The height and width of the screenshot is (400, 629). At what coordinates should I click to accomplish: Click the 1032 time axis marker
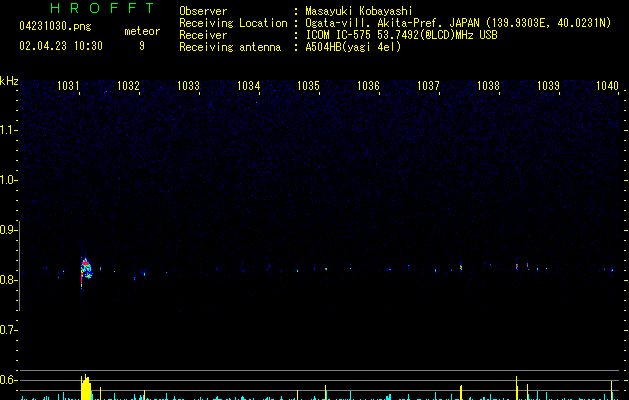(128, 86)
